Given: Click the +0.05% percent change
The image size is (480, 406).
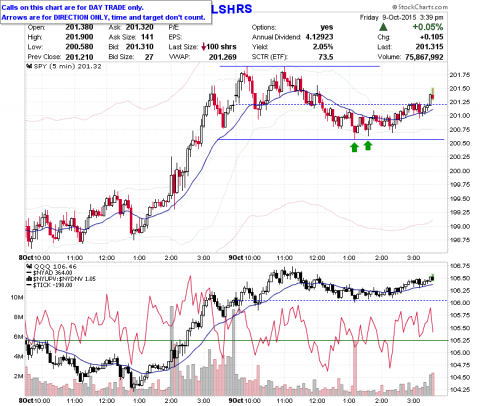Looking at the screenshot, I should 428,27.
